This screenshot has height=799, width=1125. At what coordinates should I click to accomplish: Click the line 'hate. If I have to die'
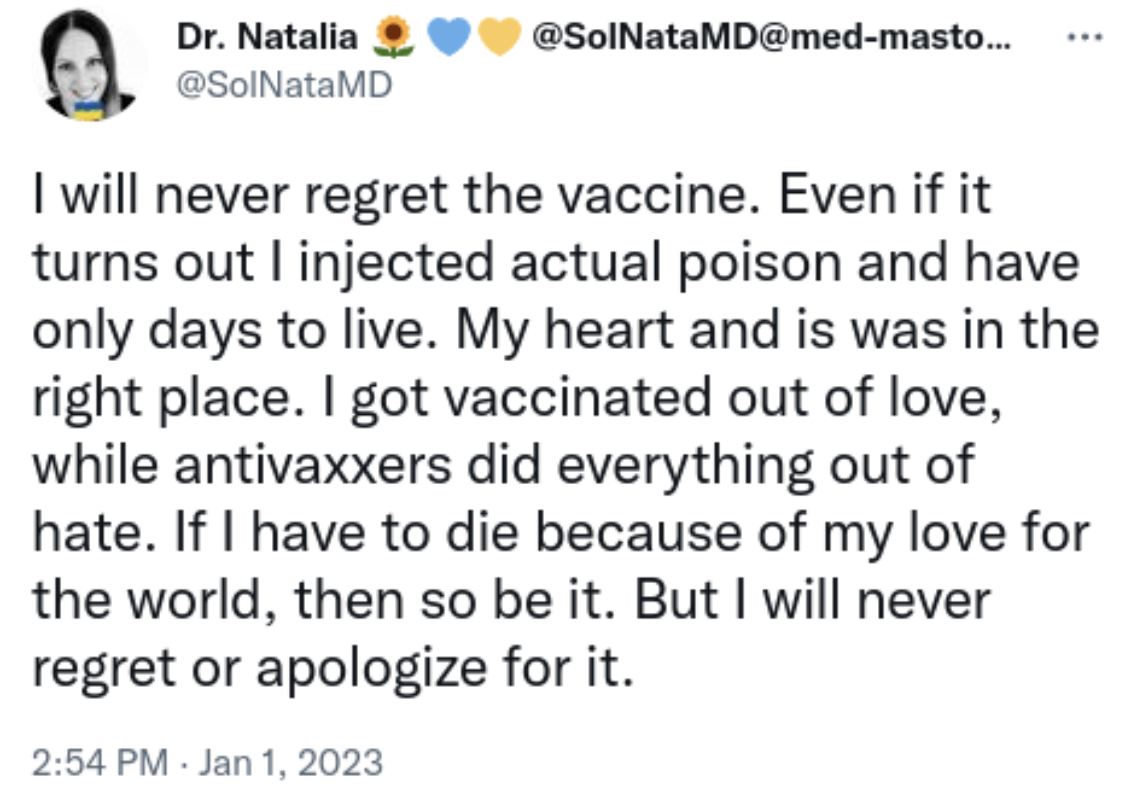pyautogui.click(x=562, y=533)
